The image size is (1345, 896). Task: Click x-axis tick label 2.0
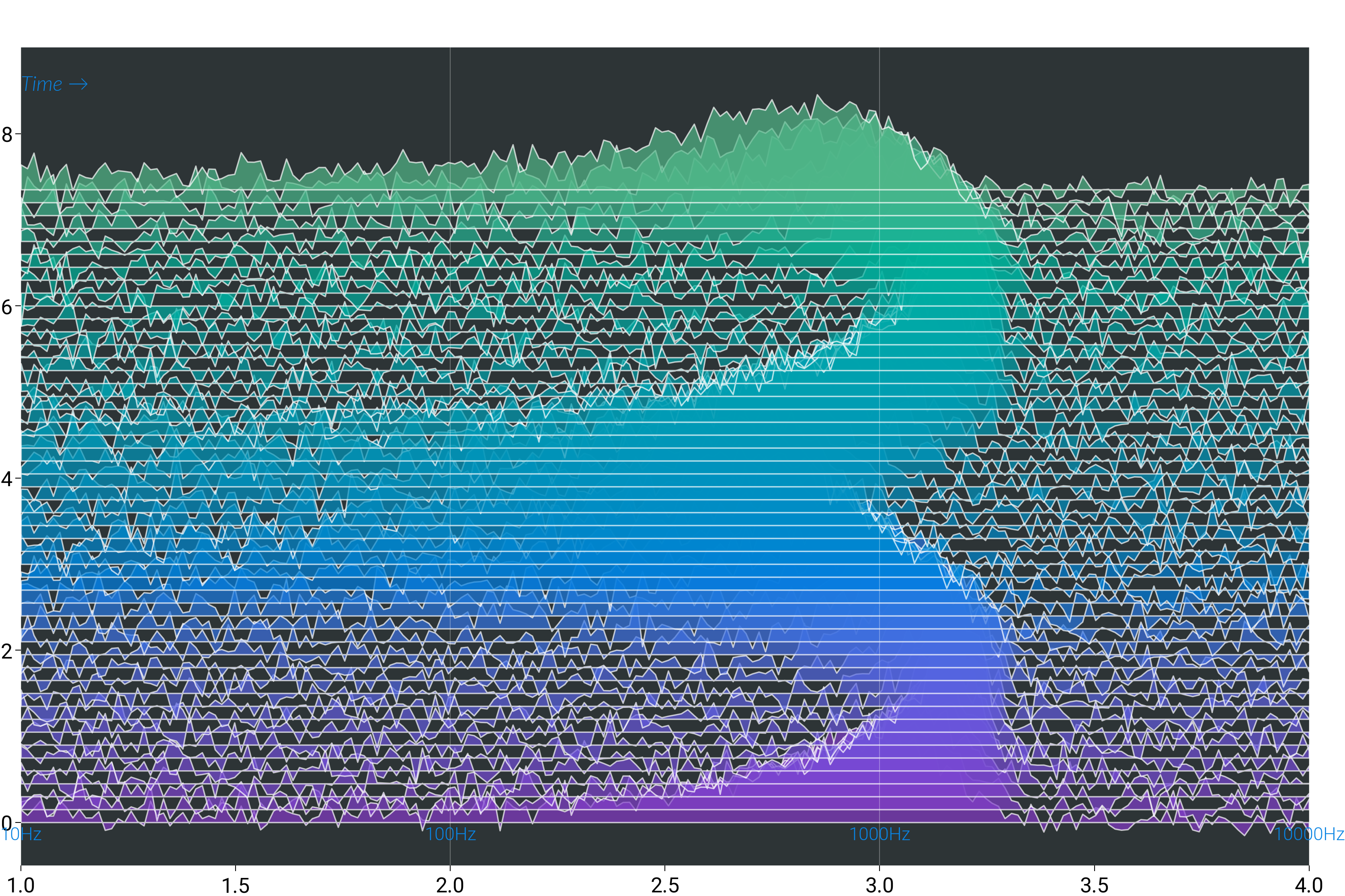451,885
